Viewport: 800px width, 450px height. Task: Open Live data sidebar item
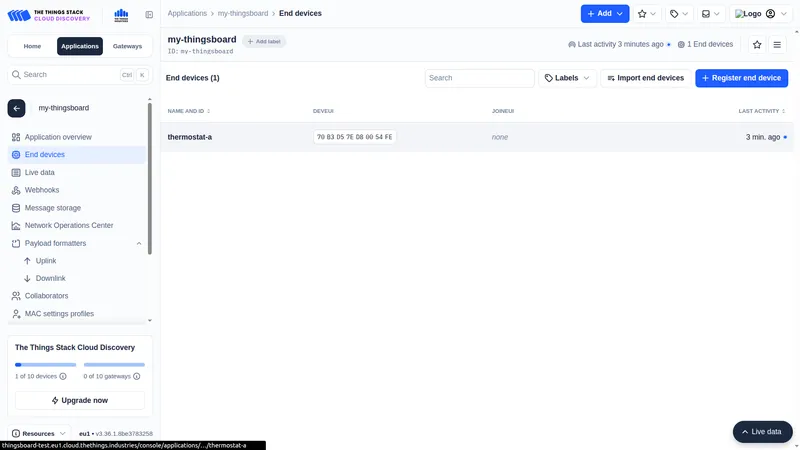[77, 172]
